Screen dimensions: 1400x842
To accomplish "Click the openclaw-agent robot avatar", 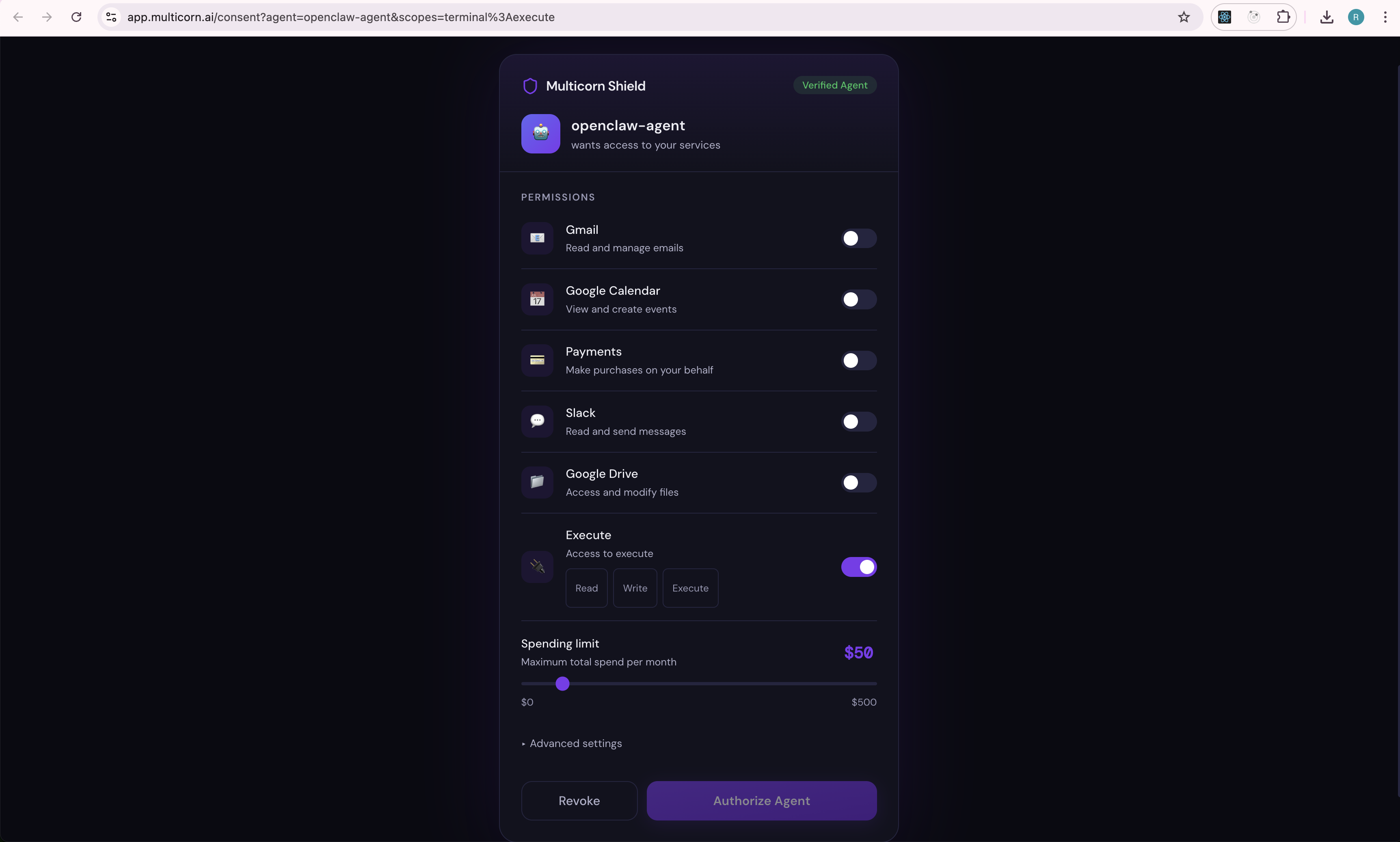I will (x=540, y=133).
